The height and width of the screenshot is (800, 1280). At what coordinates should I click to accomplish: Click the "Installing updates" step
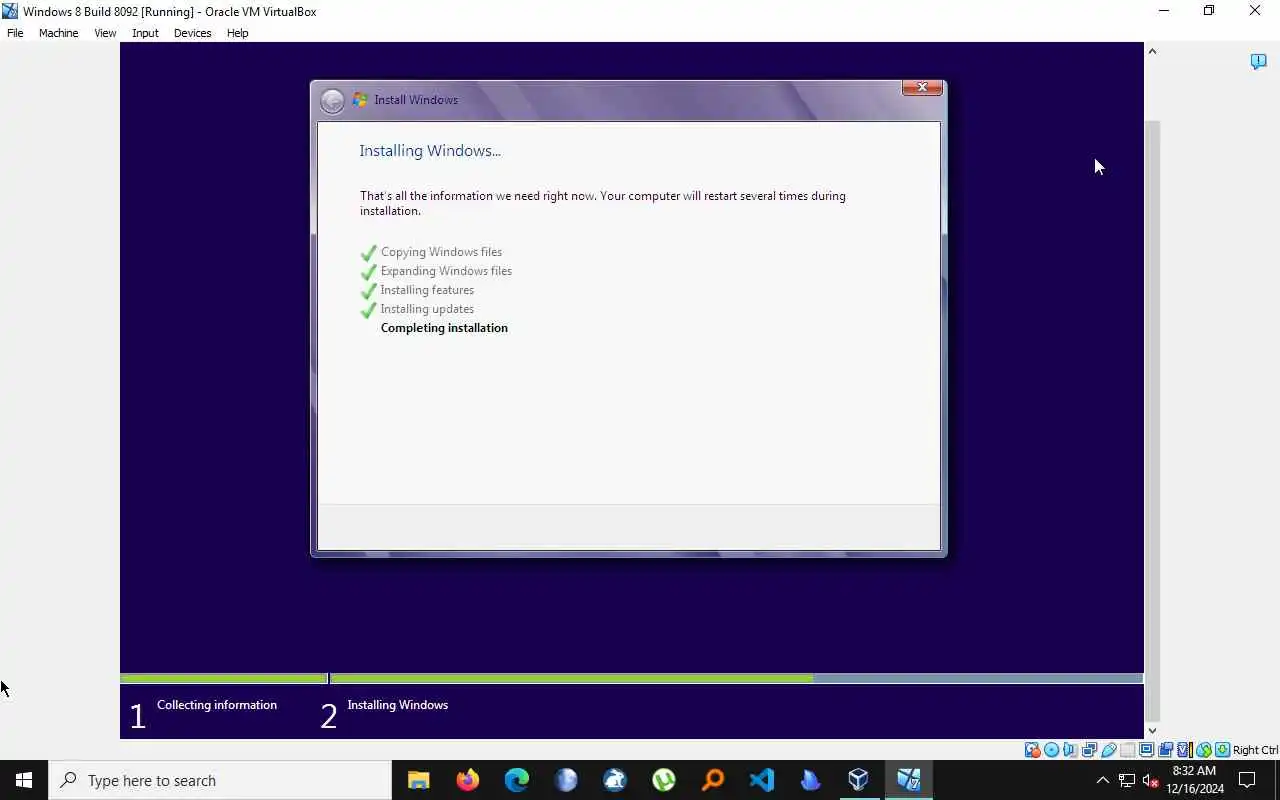(427, 309)
